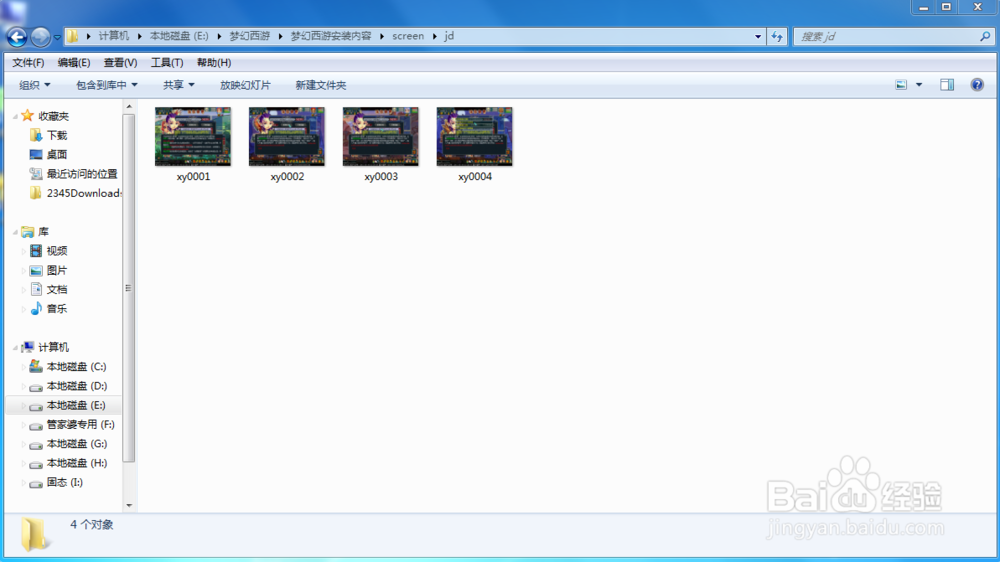Screen dimensions: 1000x562
Task: Select the xy0004 image thumbnail
Action: (x=474, y=137)
